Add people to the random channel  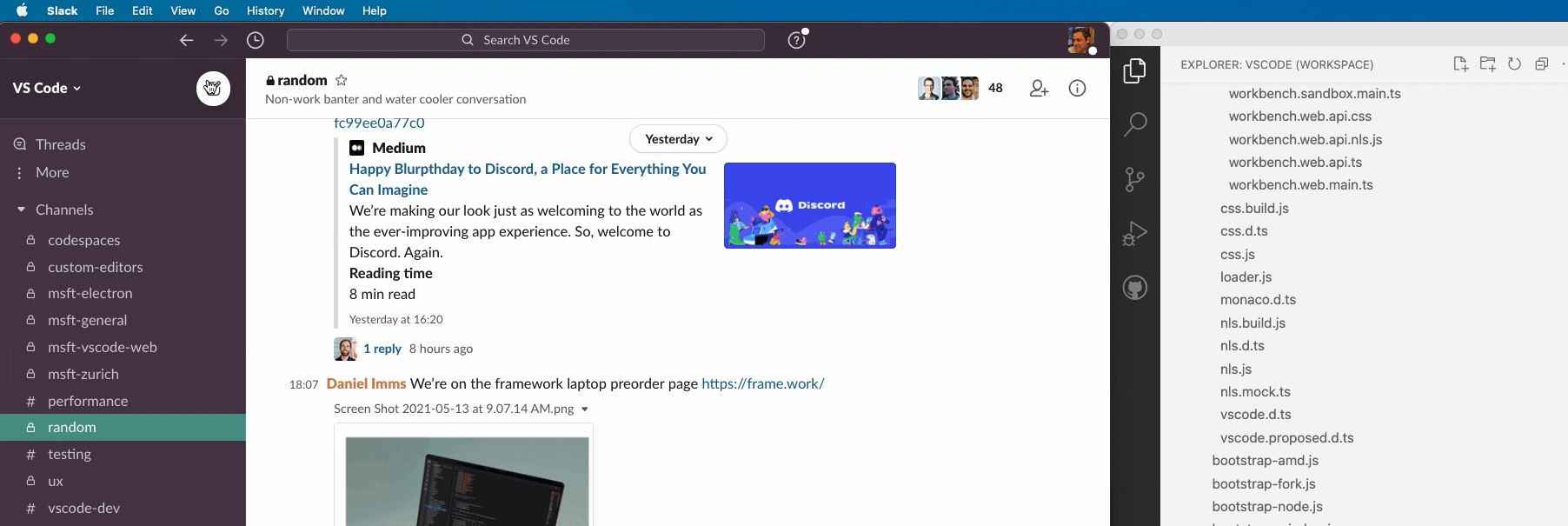(x=1039, y=88)
